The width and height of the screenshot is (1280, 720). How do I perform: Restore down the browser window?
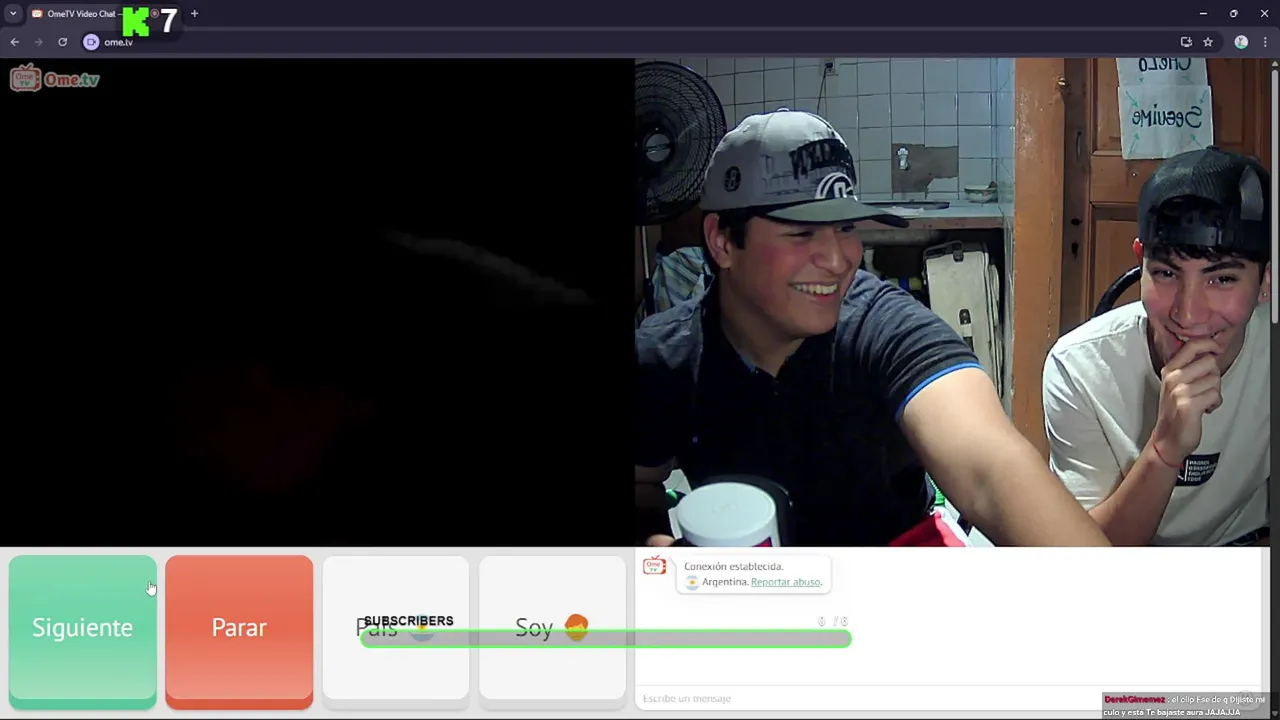click(x=1233, y=14)
